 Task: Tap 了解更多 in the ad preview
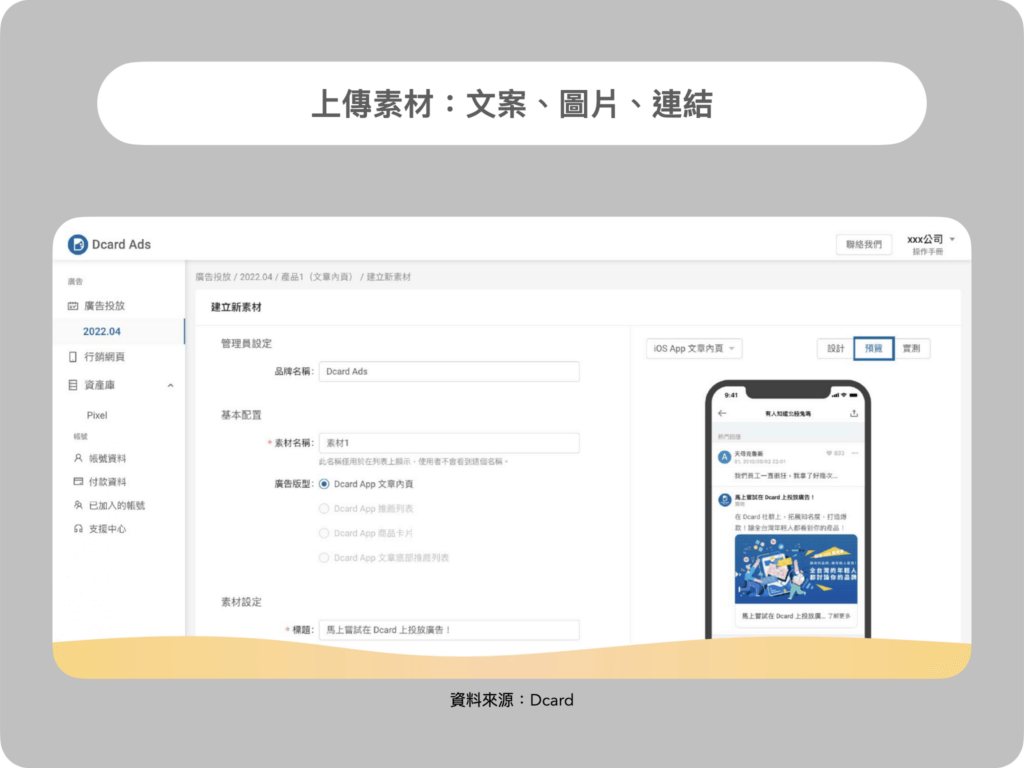pyautogui.click(x=839, y=616)
